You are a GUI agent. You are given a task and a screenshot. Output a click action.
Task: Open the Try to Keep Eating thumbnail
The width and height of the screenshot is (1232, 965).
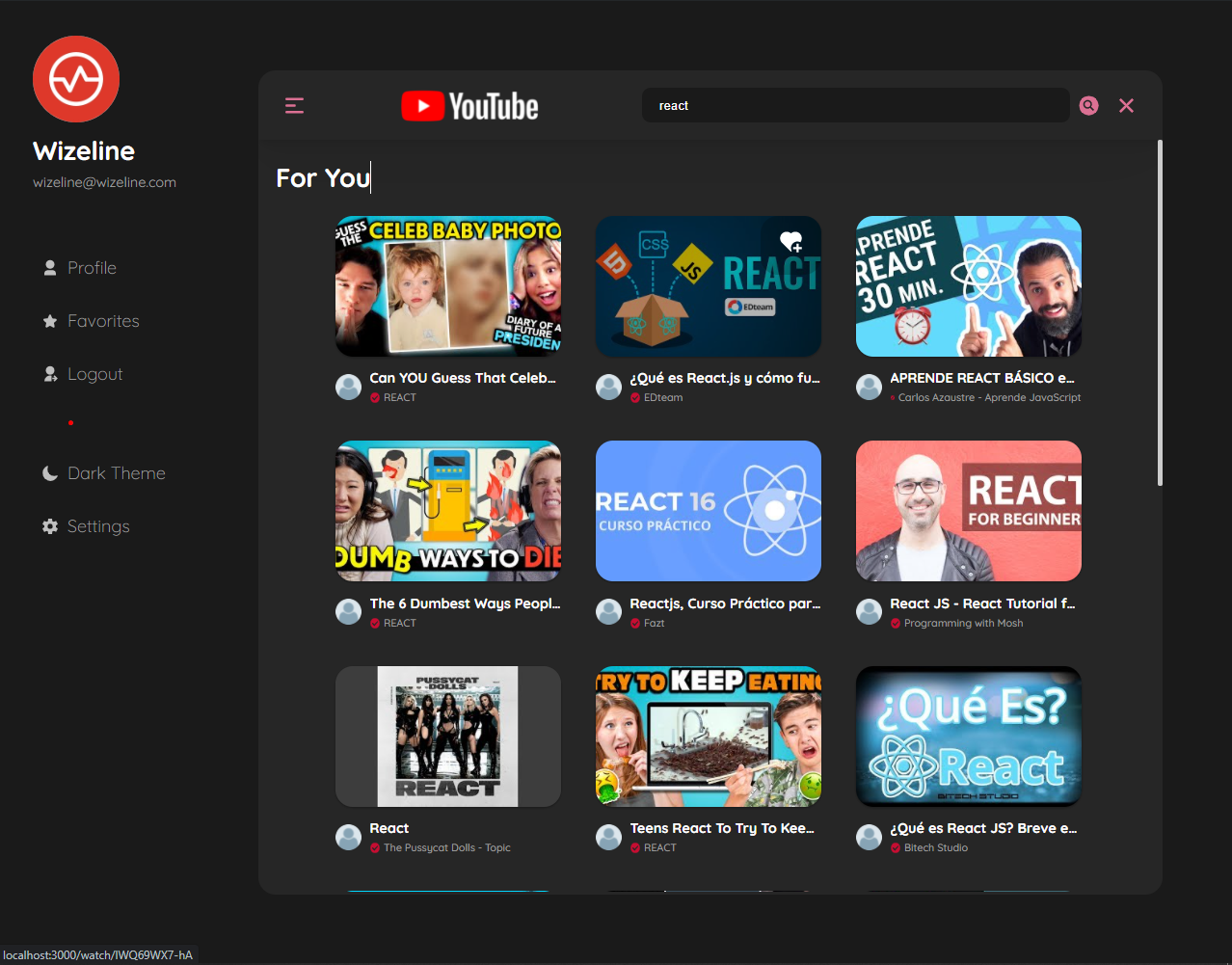pos(709,737)
